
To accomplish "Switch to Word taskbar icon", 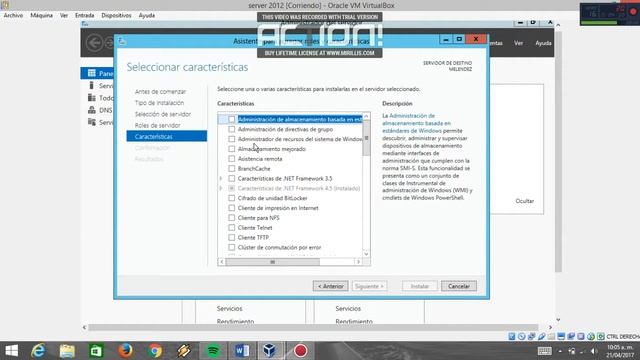I will [242, 351].
